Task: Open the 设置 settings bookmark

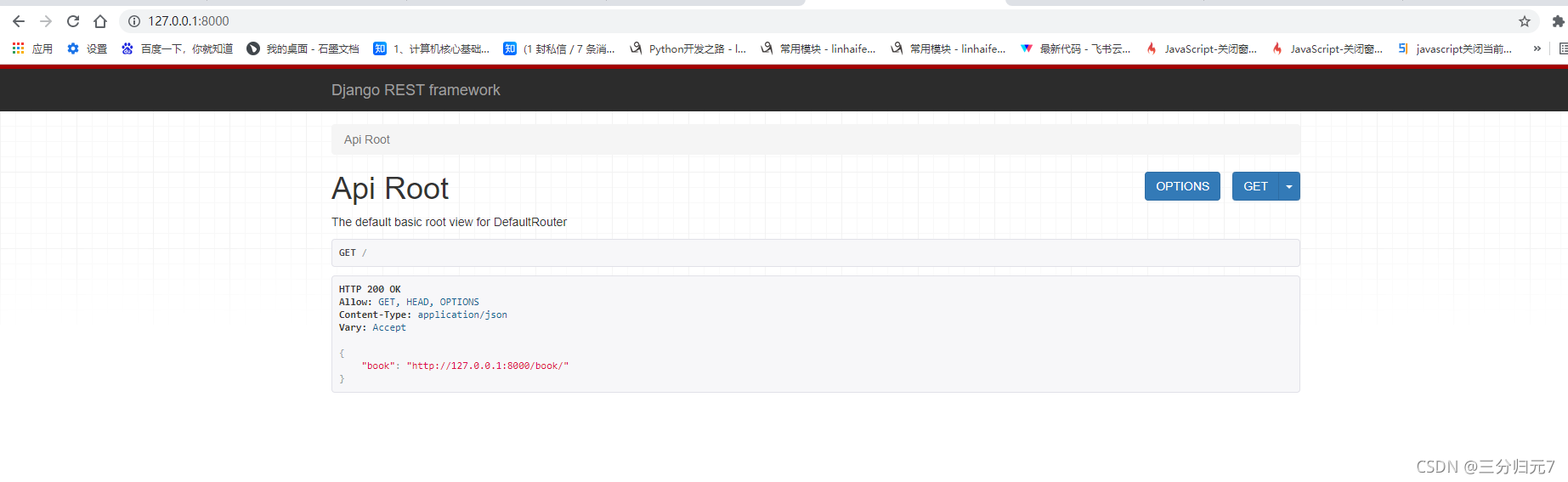Action: point(87,48)
